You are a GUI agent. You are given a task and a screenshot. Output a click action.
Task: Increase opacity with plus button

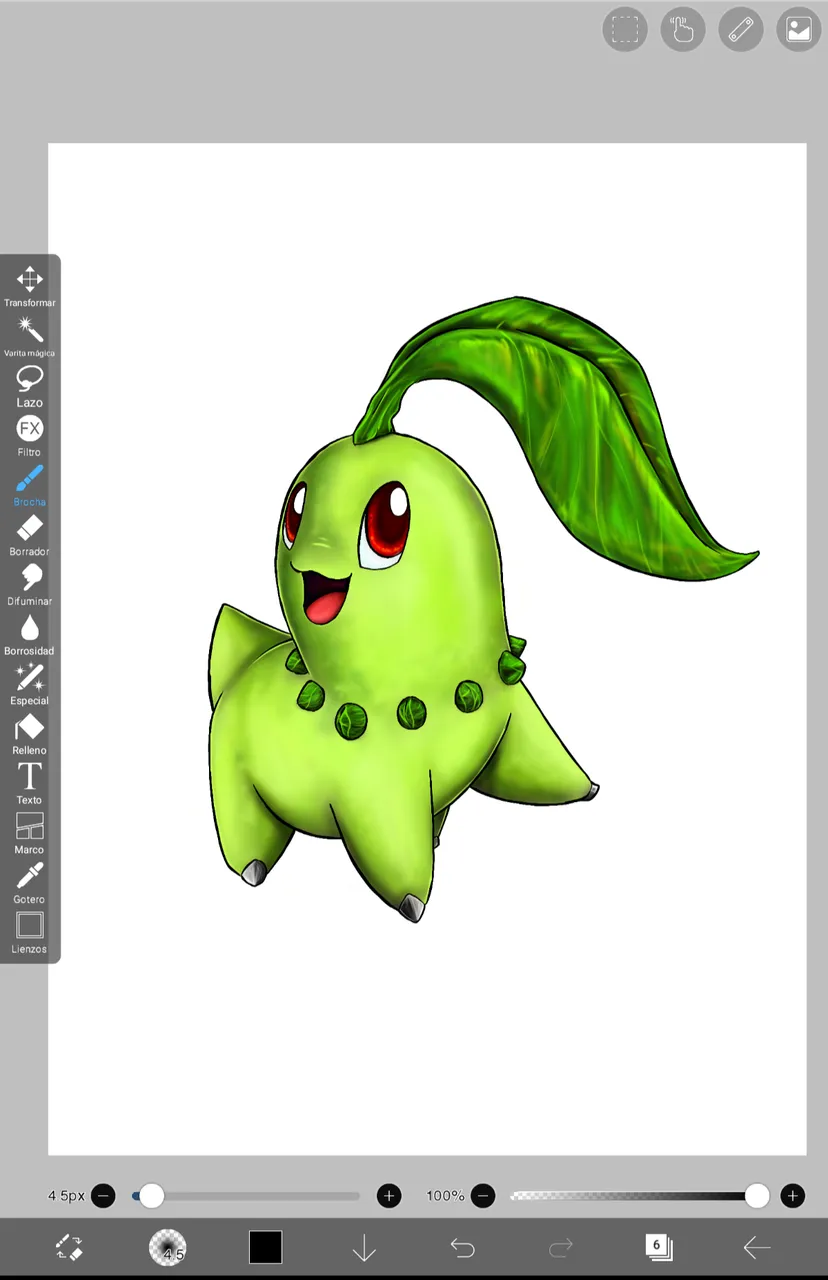(x=793, y=1195)
